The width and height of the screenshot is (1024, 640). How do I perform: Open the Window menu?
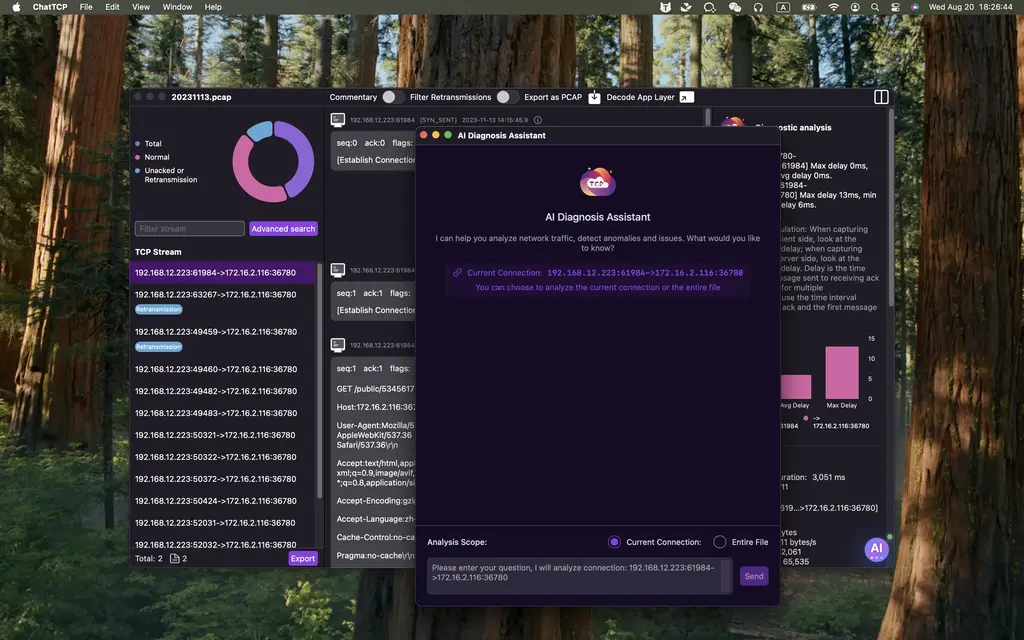[x=177, y=7]
